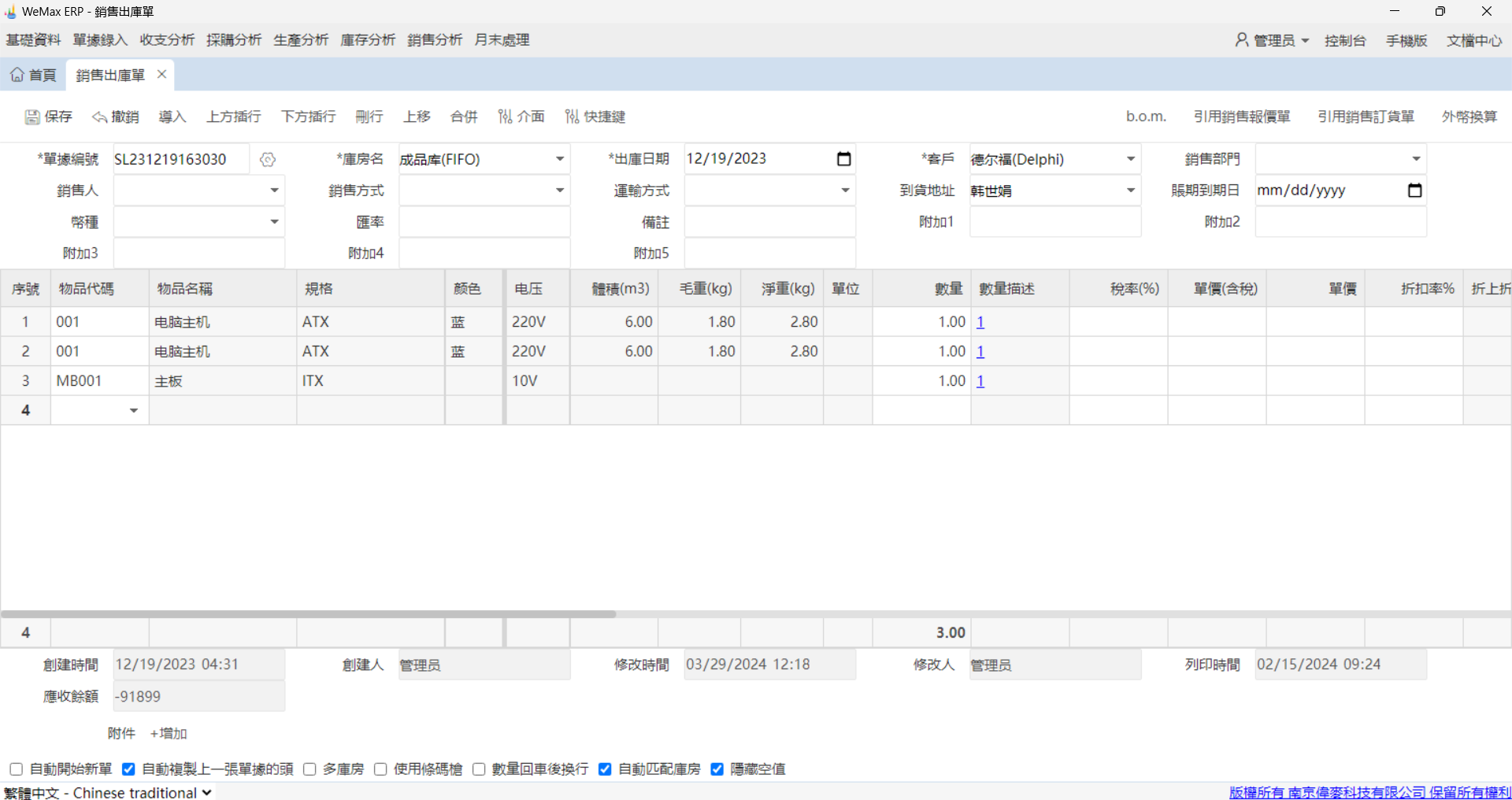Open the calendar picker for 賬期到期日
This screenshot has height=800, width=1512.
point(1414,191)
